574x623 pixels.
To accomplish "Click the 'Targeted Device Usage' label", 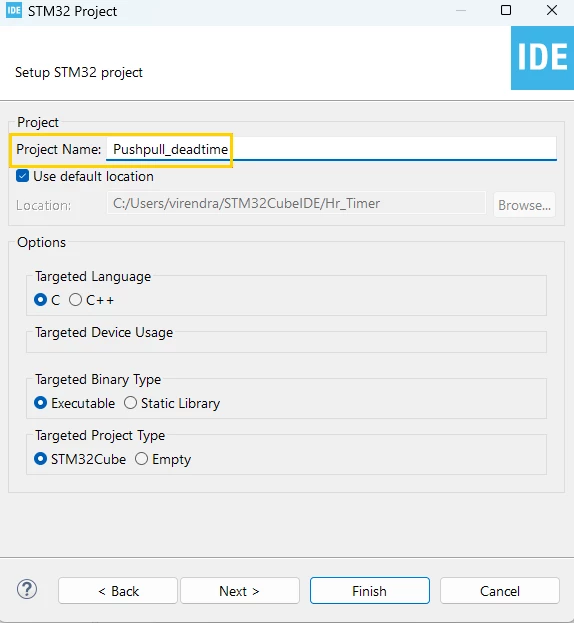I will coord(104,332).
